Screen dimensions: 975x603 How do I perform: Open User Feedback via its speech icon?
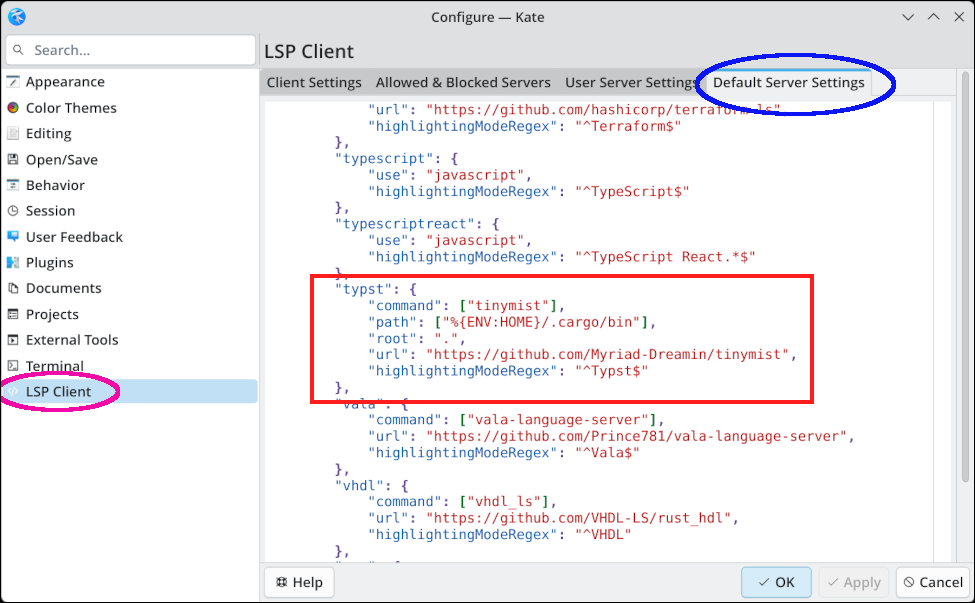[x=13, y=236]
